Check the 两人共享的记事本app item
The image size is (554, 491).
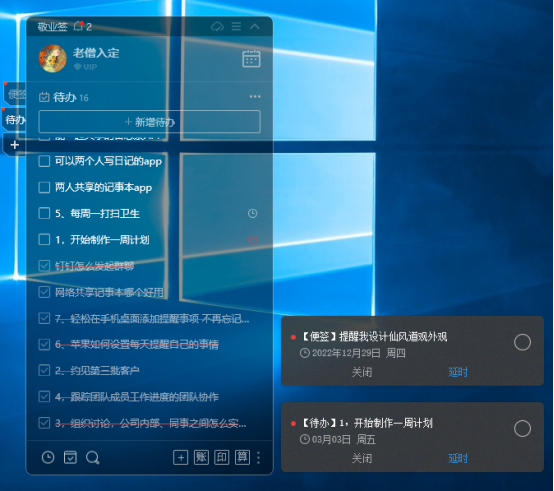click(44, 188)
